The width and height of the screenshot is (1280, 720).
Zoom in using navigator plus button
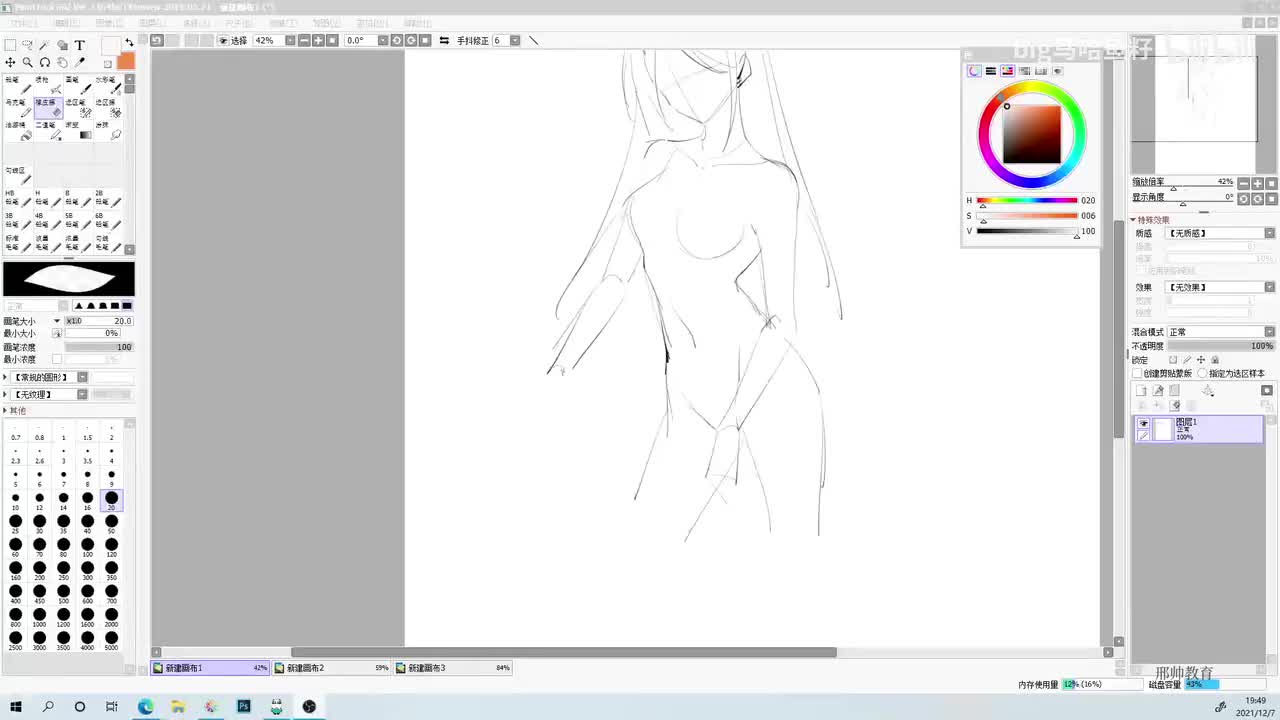1258,183
